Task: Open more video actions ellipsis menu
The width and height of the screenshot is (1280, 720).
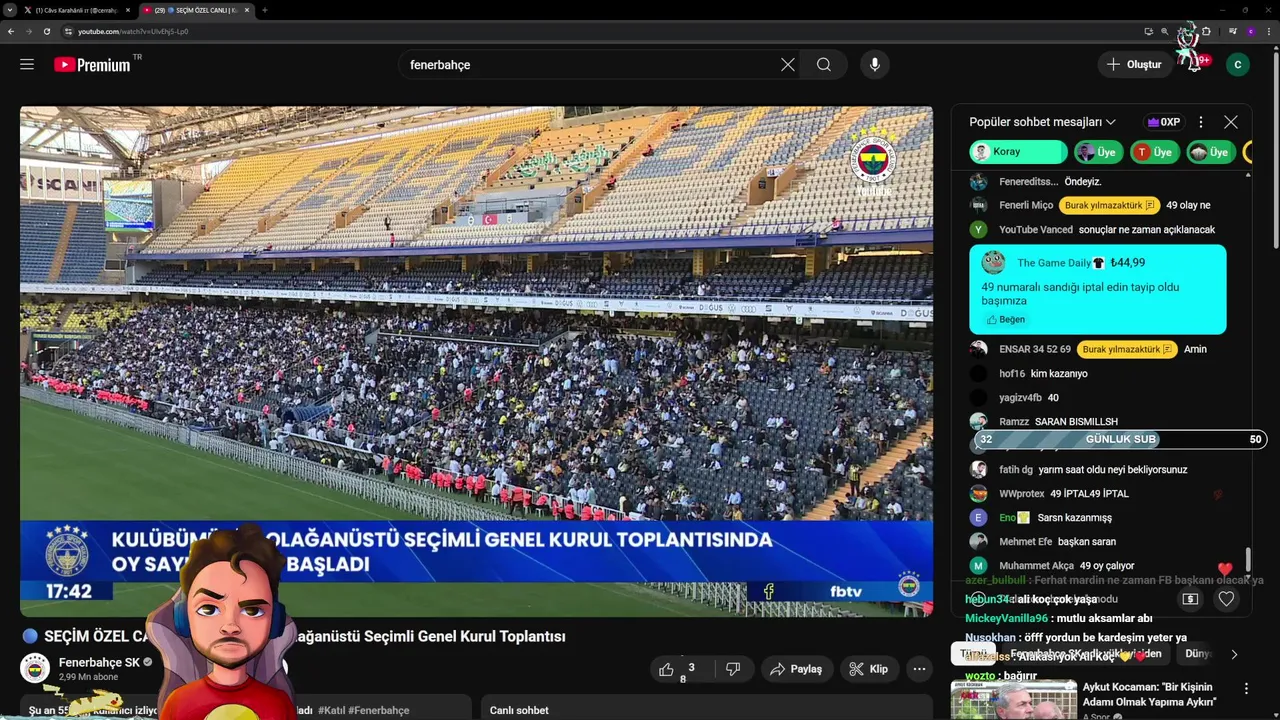Action: 919,669
